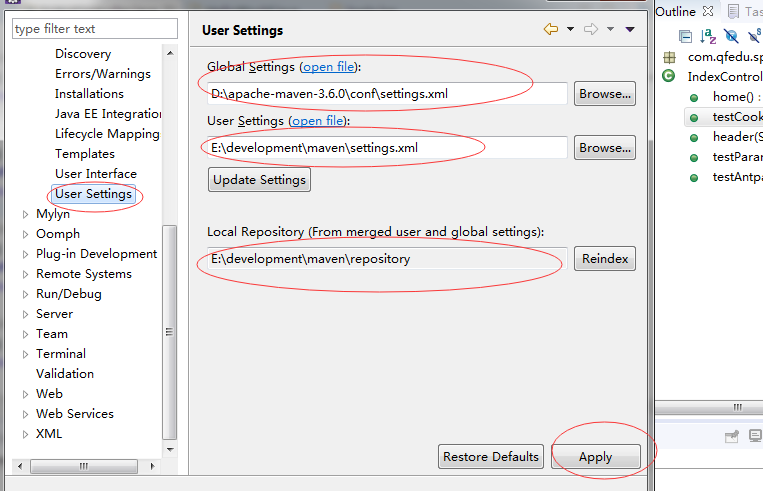Viewport: 763px width, 491px height.
Task: Click the back navigation arrow icon
Action: tap(550, 30)
